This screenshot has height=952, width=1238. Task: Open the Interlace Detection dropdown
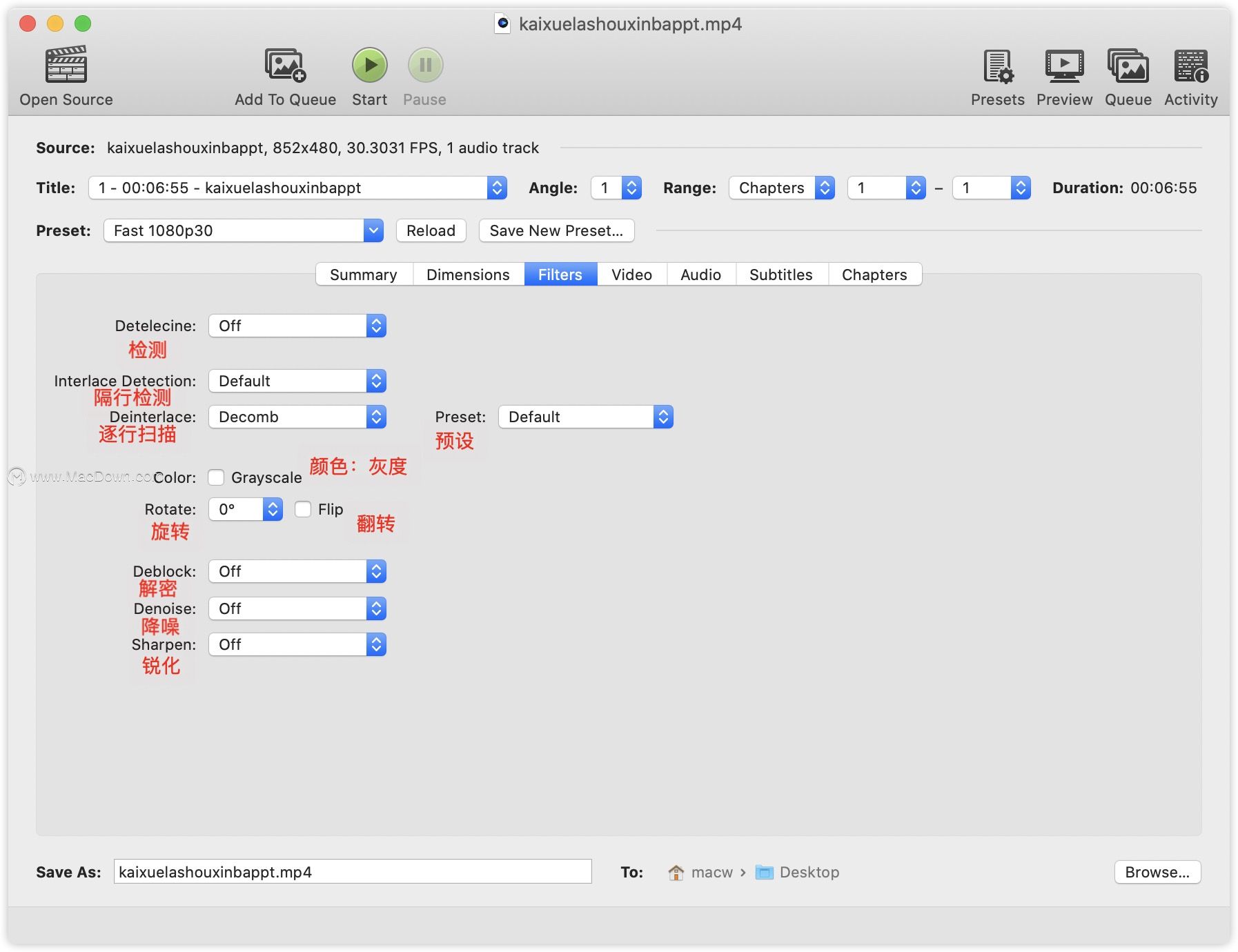pyautogui.click(x=297, y=381)
